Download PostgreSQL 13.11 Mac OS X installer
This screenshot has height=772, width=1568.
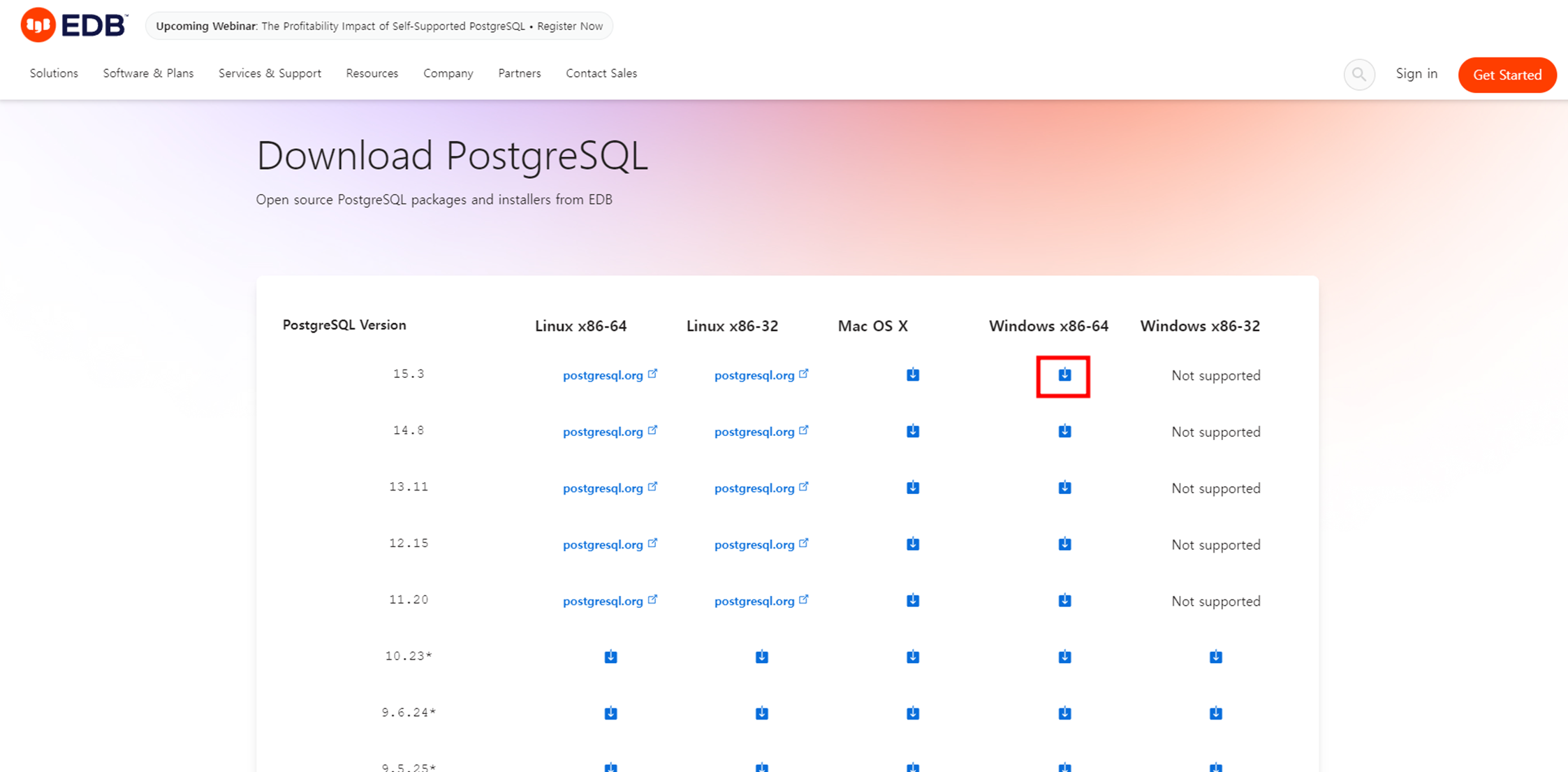point(912,488)
